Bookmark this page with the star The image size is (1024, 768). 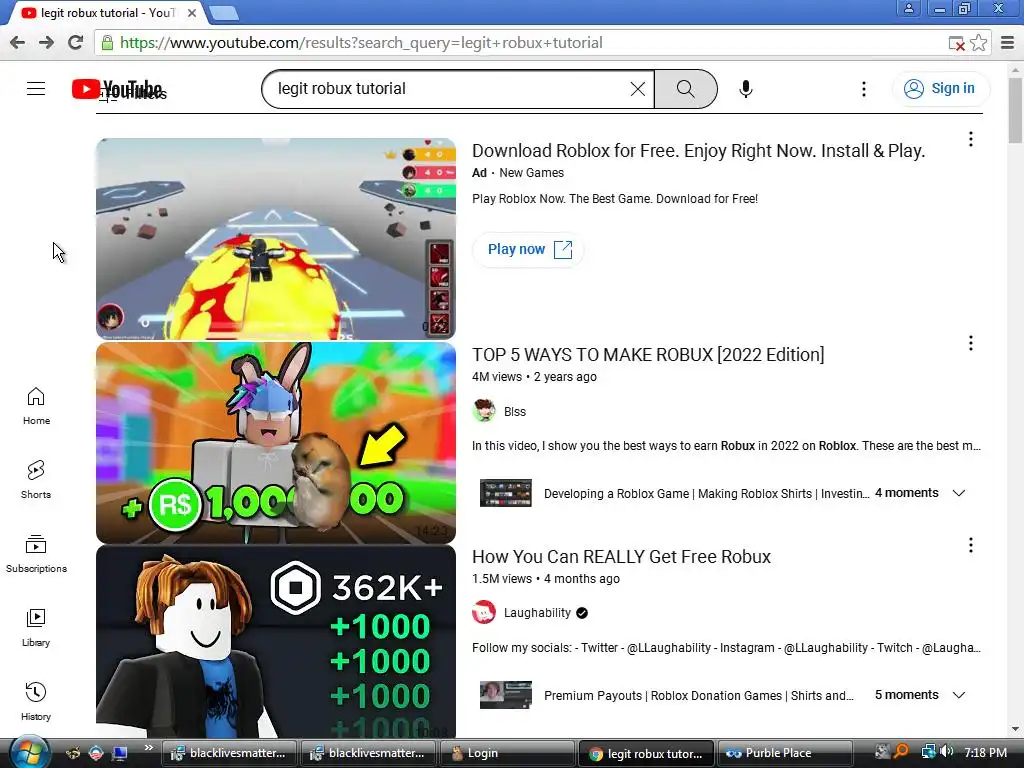pos(978,43)
